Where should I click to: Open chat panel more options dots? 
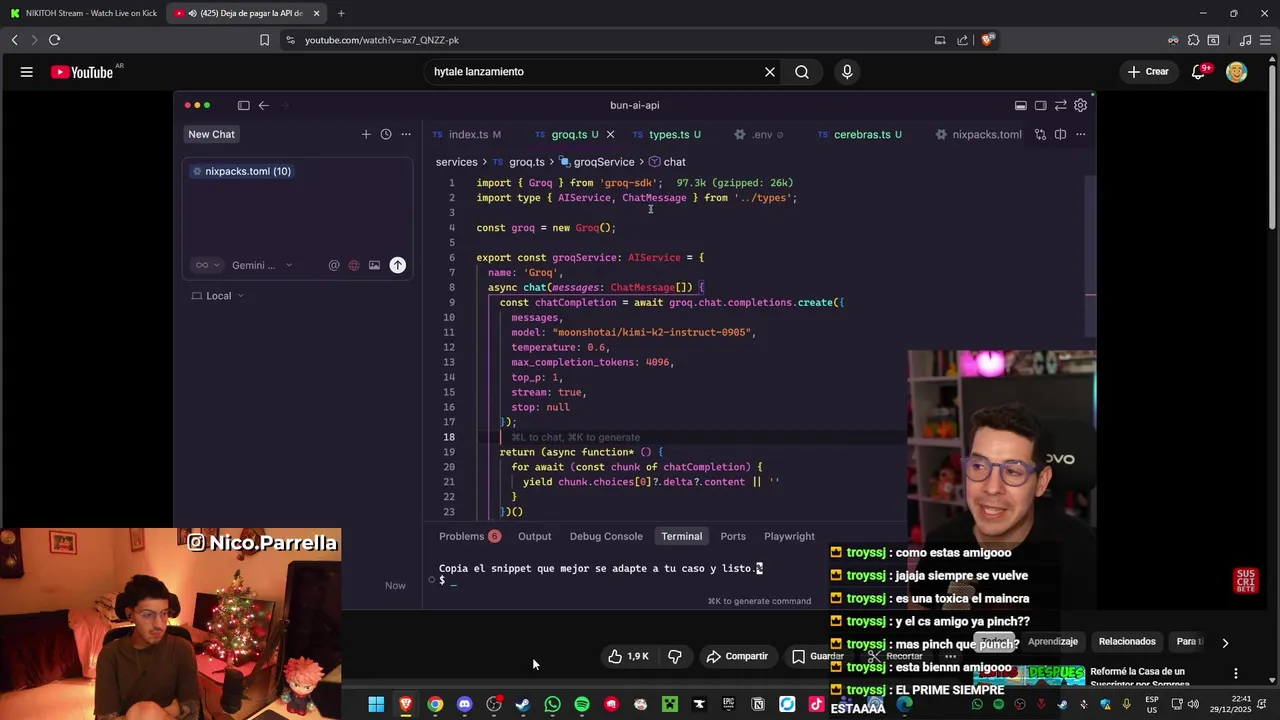click(x=406, y=134)
